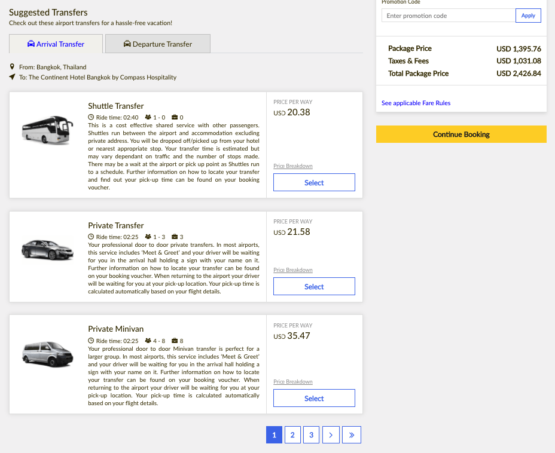Click the navigation arrow icon beside To: The Continent Hotel
Screen dimensions: 555x453
click(12, 77)
